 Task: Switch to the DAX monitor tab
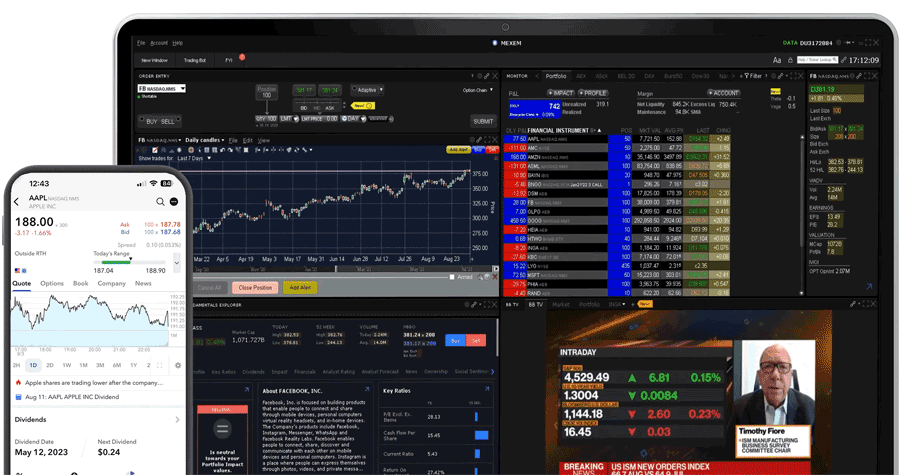(649, 76)
